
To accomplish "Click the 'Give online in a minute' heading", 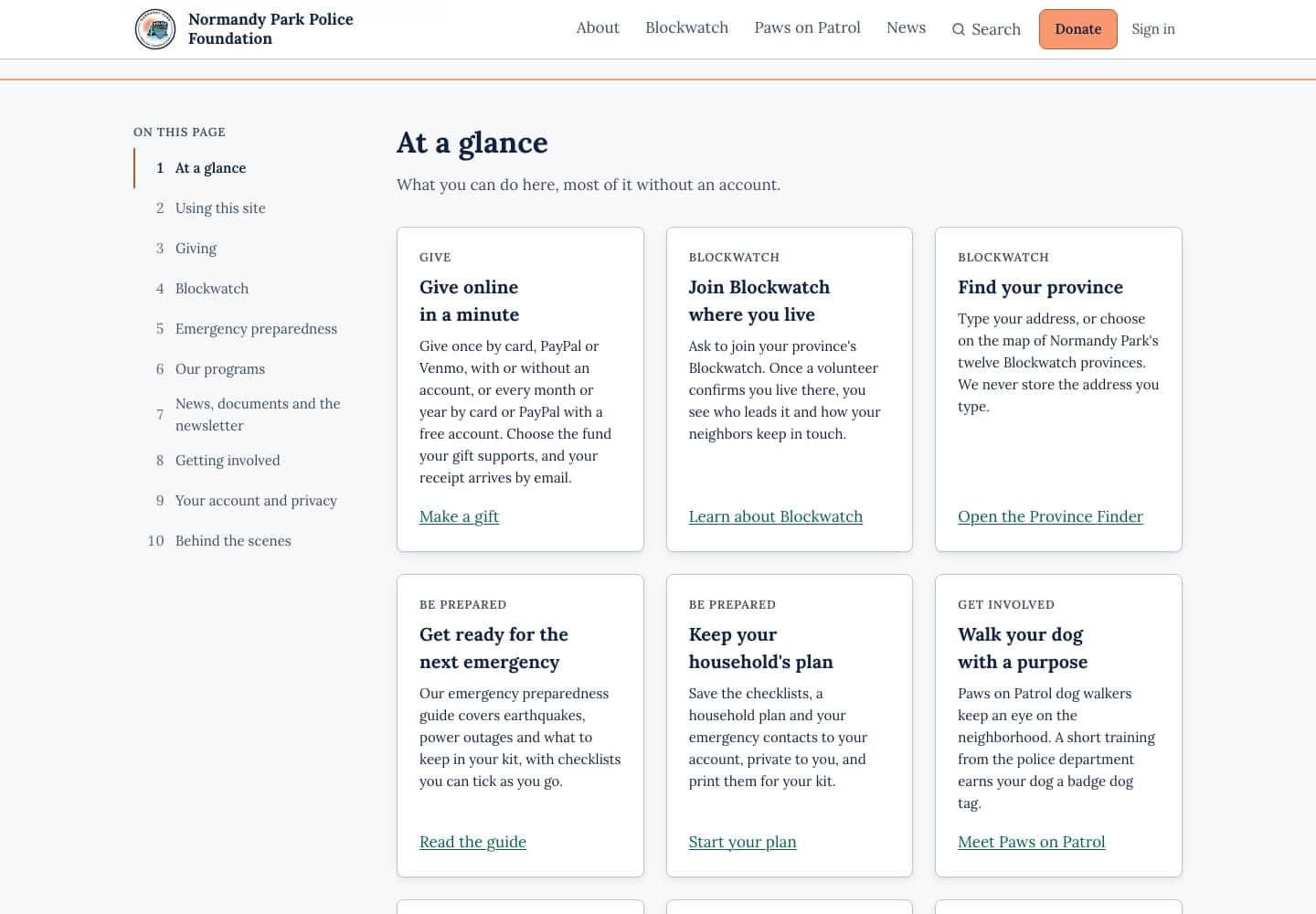I will (469, 301).
